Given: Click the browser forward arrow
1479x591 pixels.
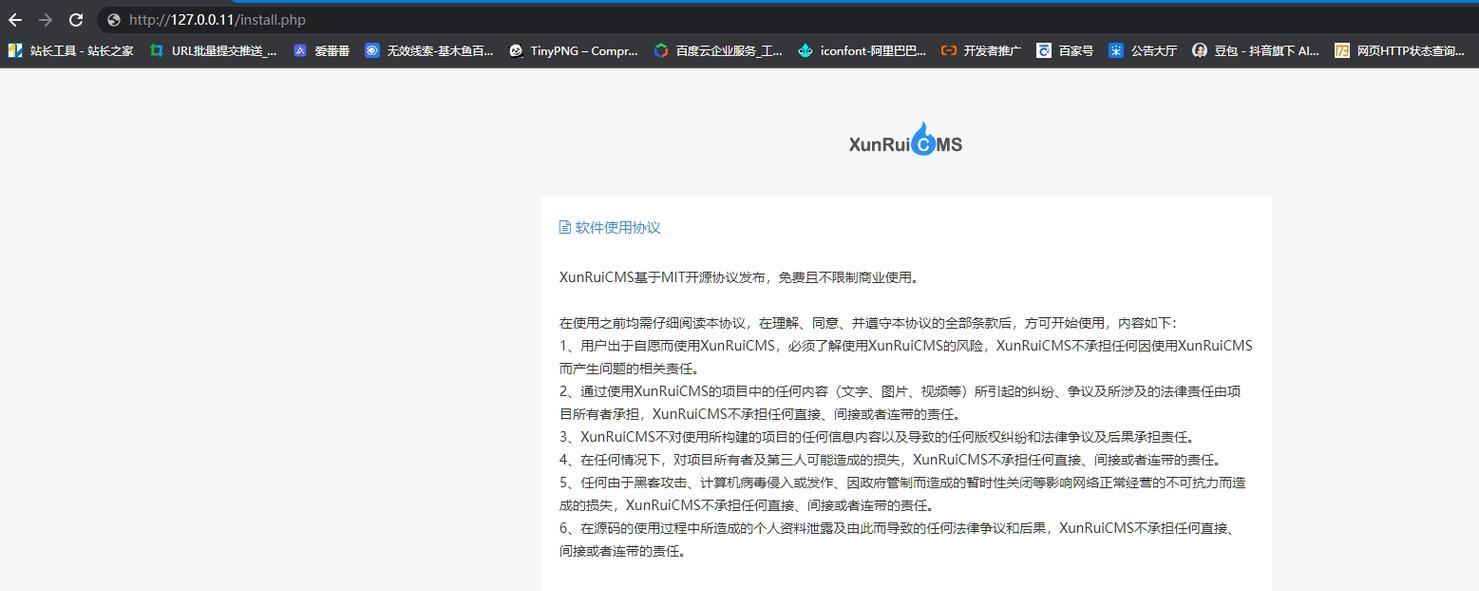Looking at the screenshot, I should (45, 20).
